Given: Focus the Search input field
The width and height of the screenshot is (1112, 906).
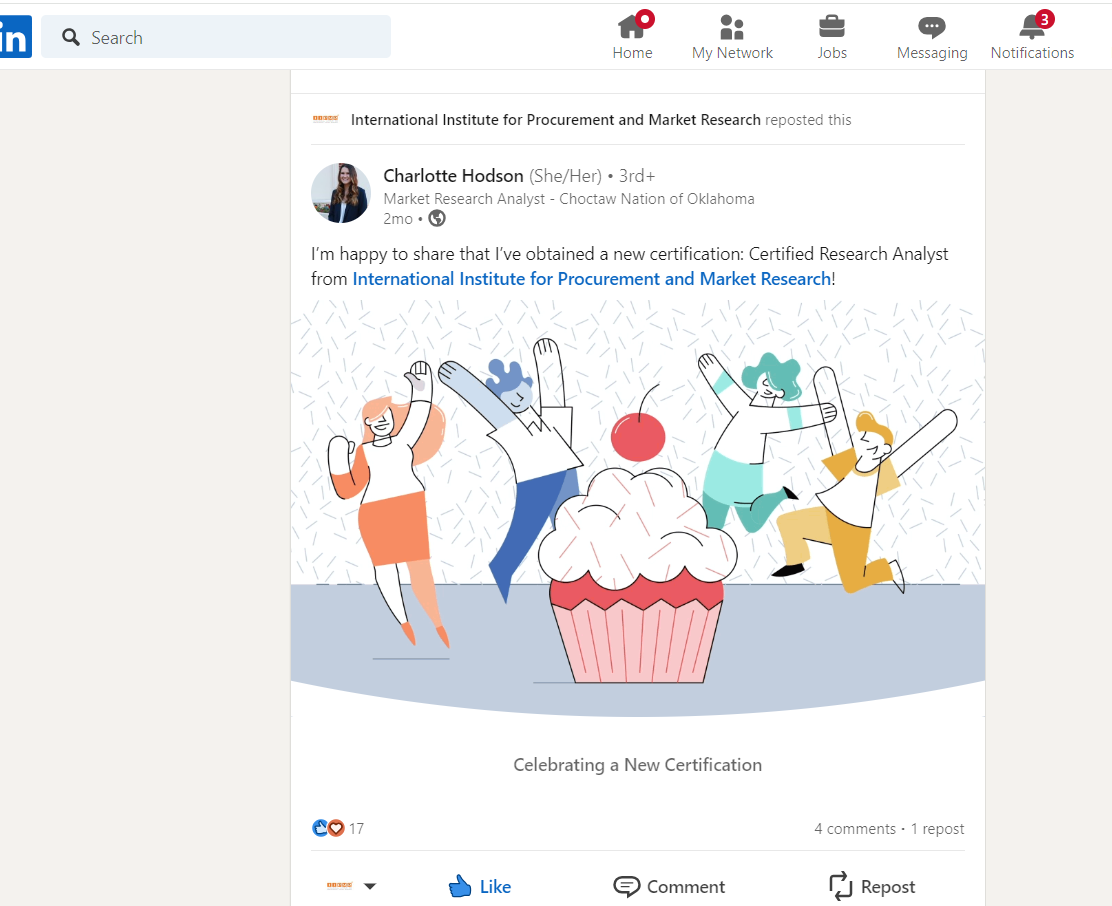Looking at the screenshot, I should pyautogui.click(x=216, y=37).
